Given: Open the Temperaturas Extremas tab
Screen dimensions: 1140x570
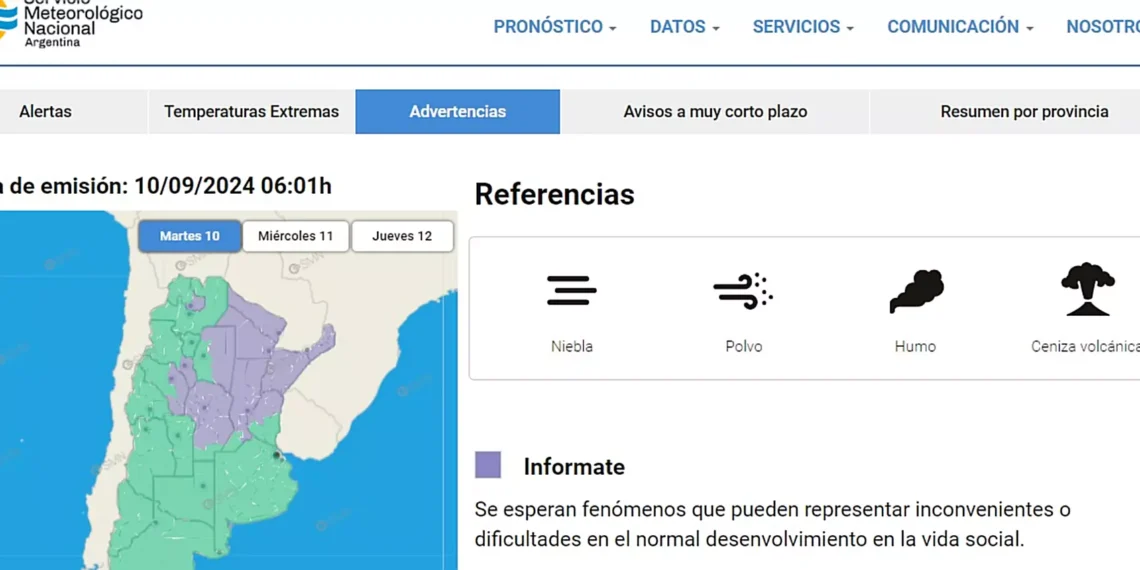Looking at the screenshot, I should point(251,112).
